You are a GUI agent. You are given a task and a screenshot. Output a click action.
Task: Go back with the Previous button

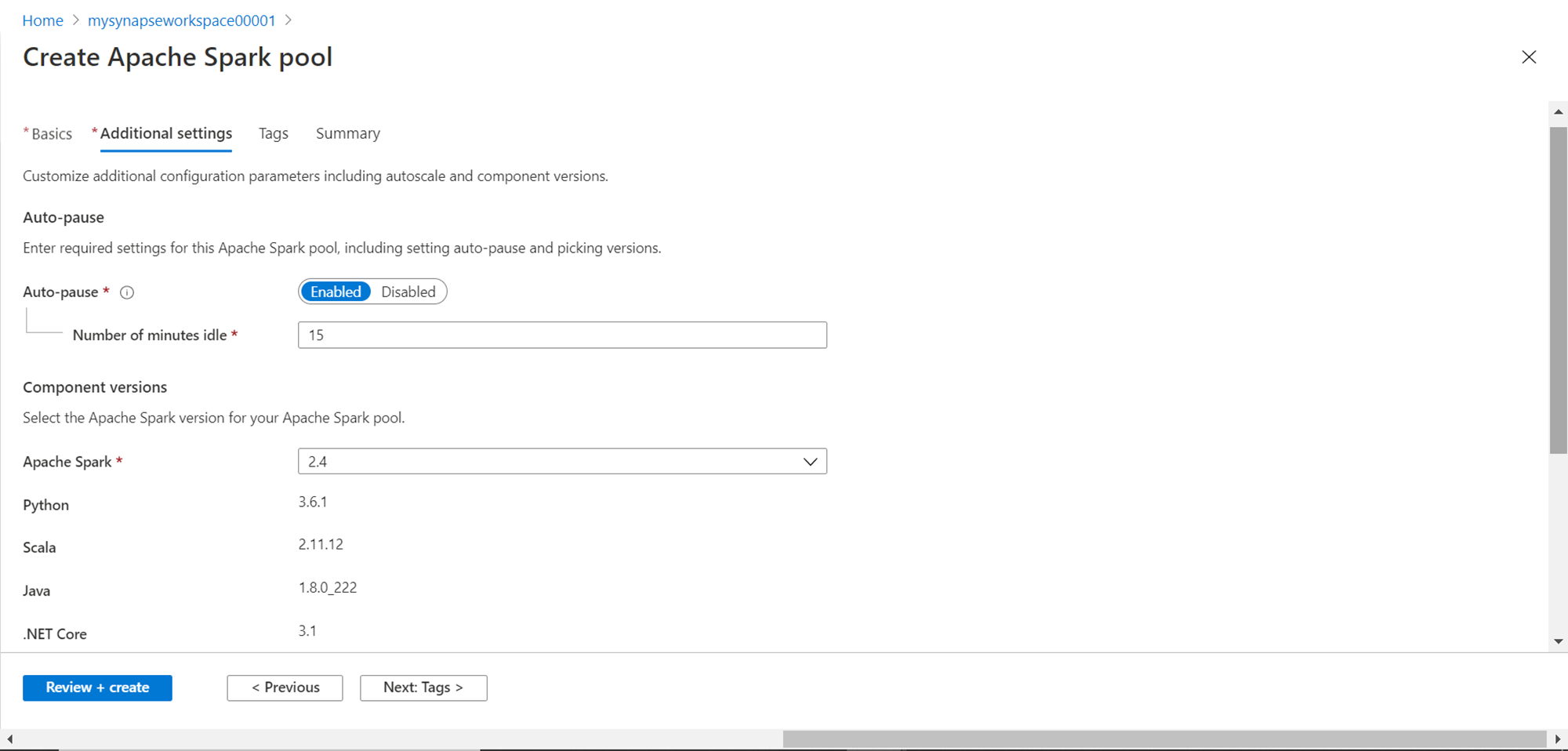click(285, 688)
